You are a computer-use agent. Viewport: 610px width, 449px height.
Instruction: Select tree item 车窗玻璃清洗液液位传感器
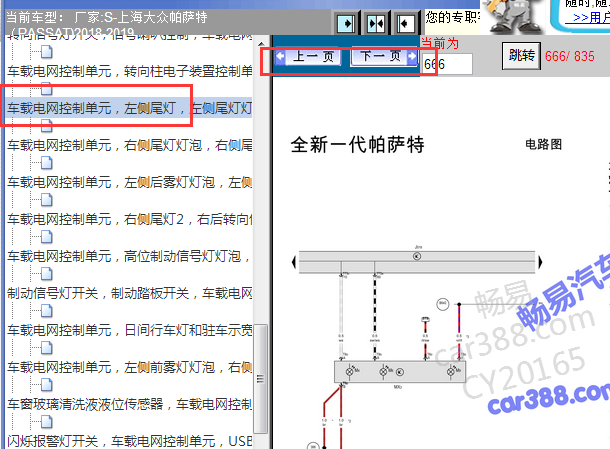click(130, 404)
